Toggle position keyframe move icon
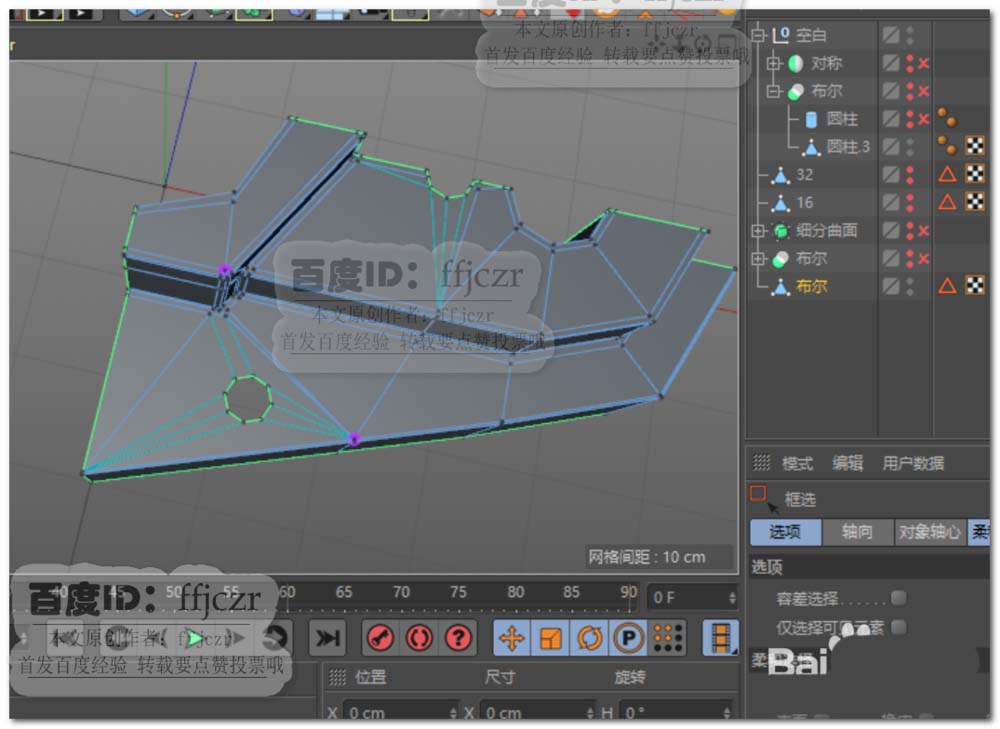The width and height of the screenshot is (1000, 729). click(x=512, y=637)
